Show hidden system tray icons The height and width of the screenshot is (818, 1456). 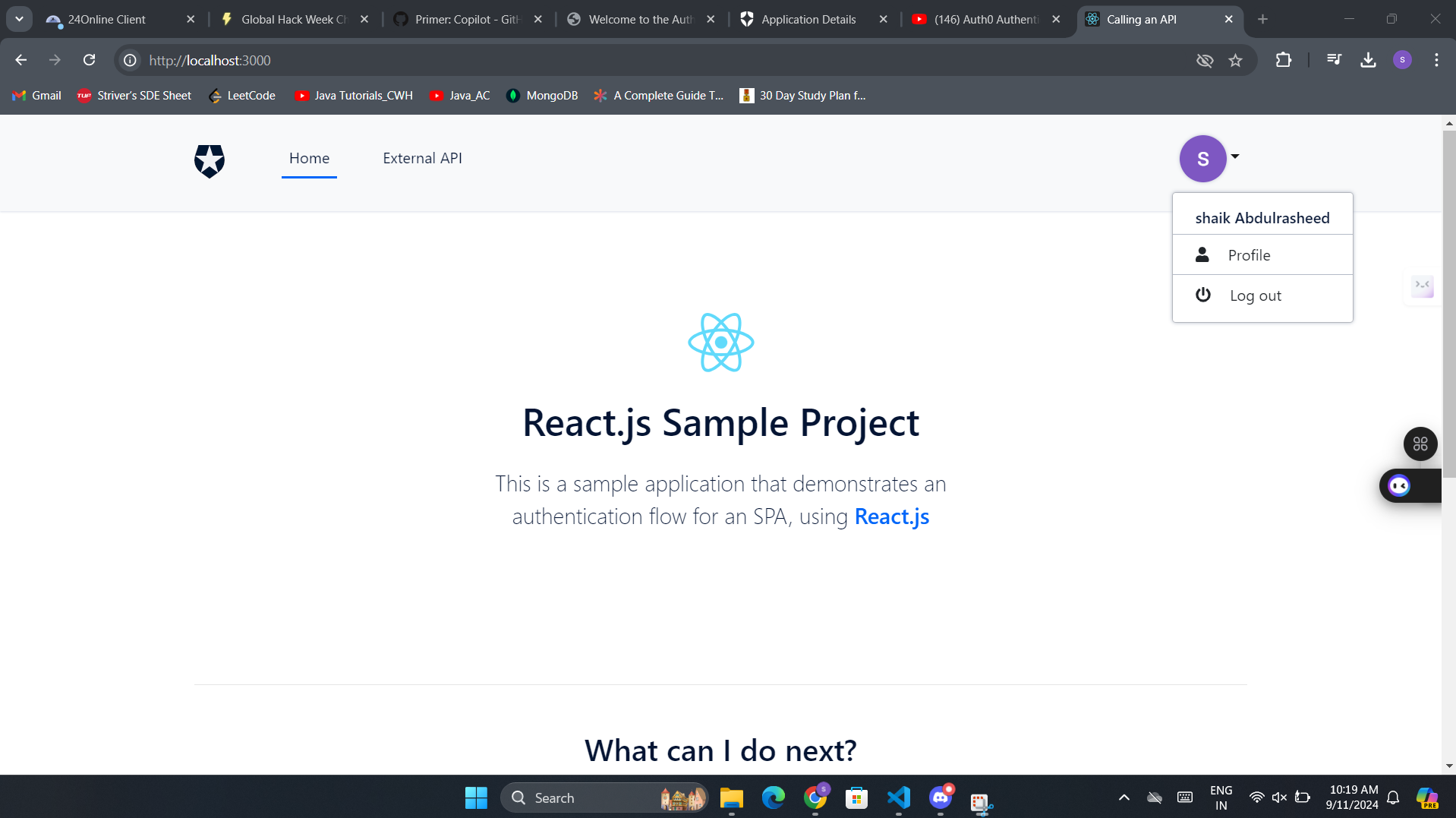point(1124,797)
